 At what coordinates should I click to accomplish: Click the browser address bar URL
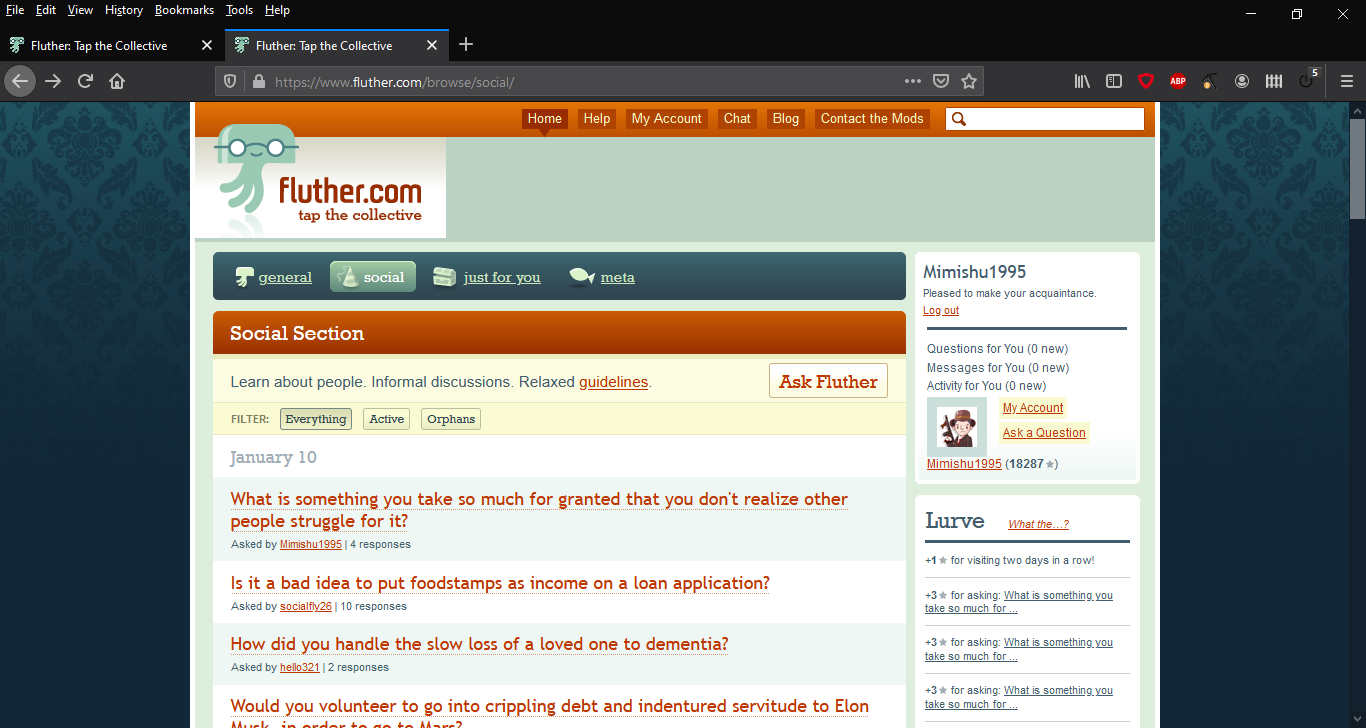[394, 82]
